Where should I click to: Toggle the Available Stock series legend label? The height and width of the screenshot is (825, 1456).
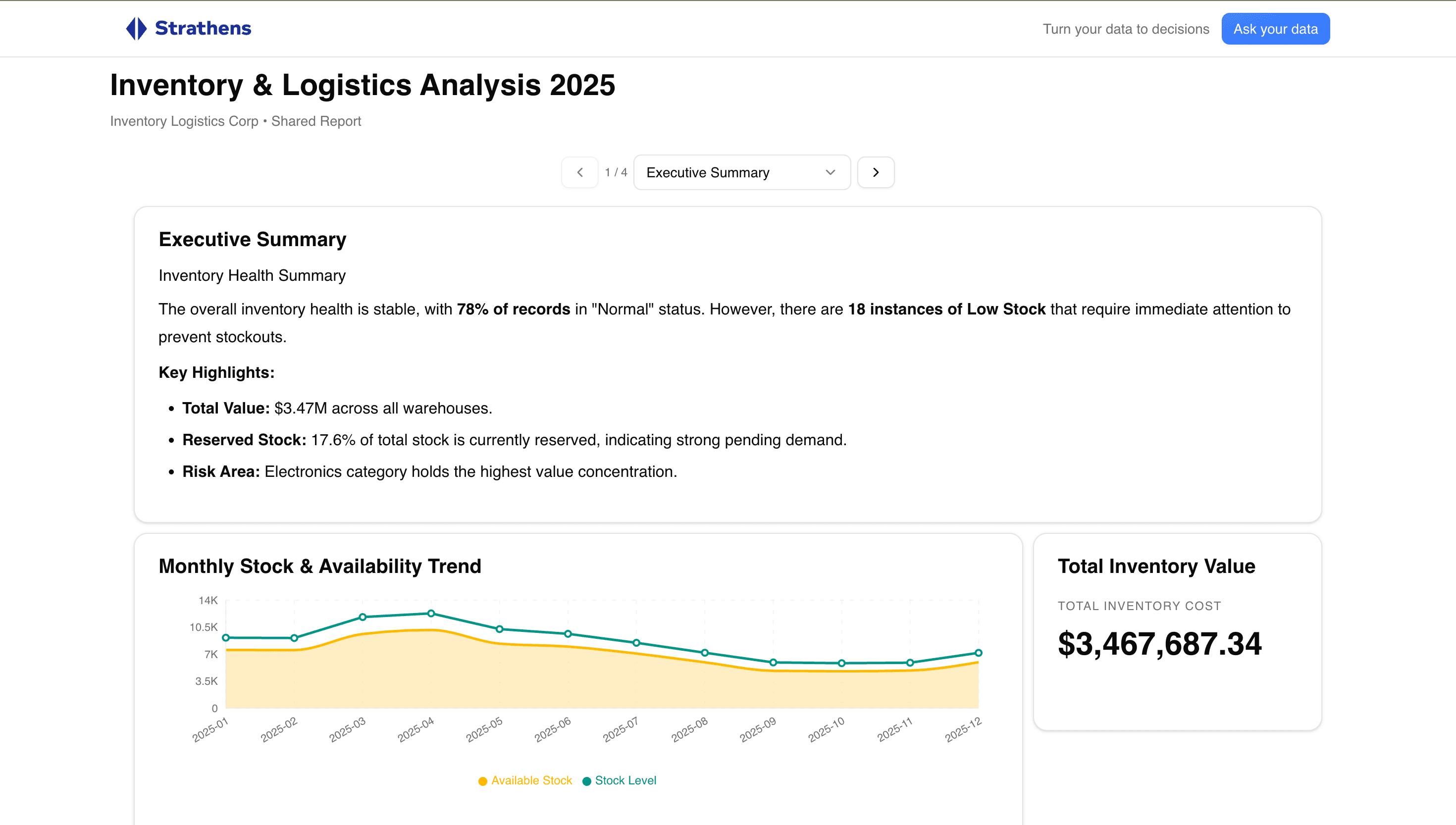531,781
